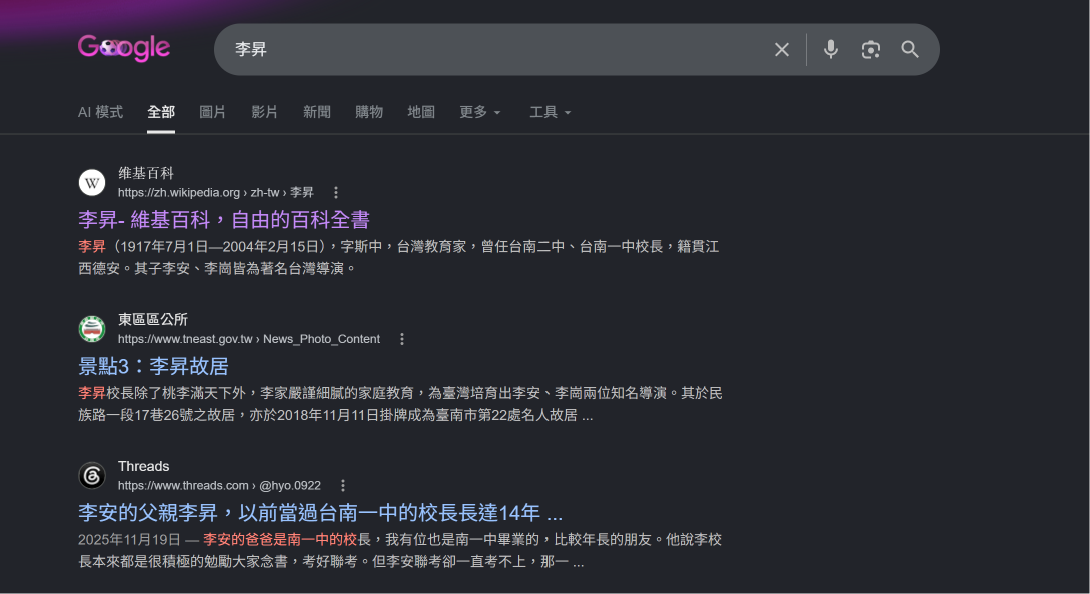The width and height of the screenshot is (1090, 594).
Task: Start voice search with microphone icon
Action: pyautogui.click(x=830, y=49)
